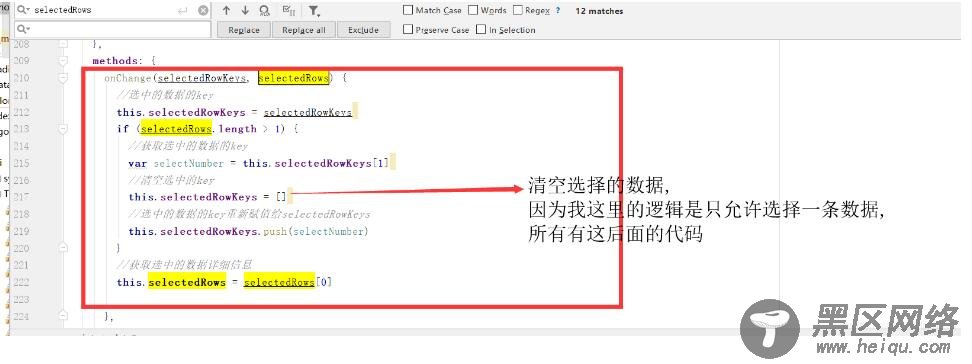Open replace history magnifier in replace field

pos(24,29)
